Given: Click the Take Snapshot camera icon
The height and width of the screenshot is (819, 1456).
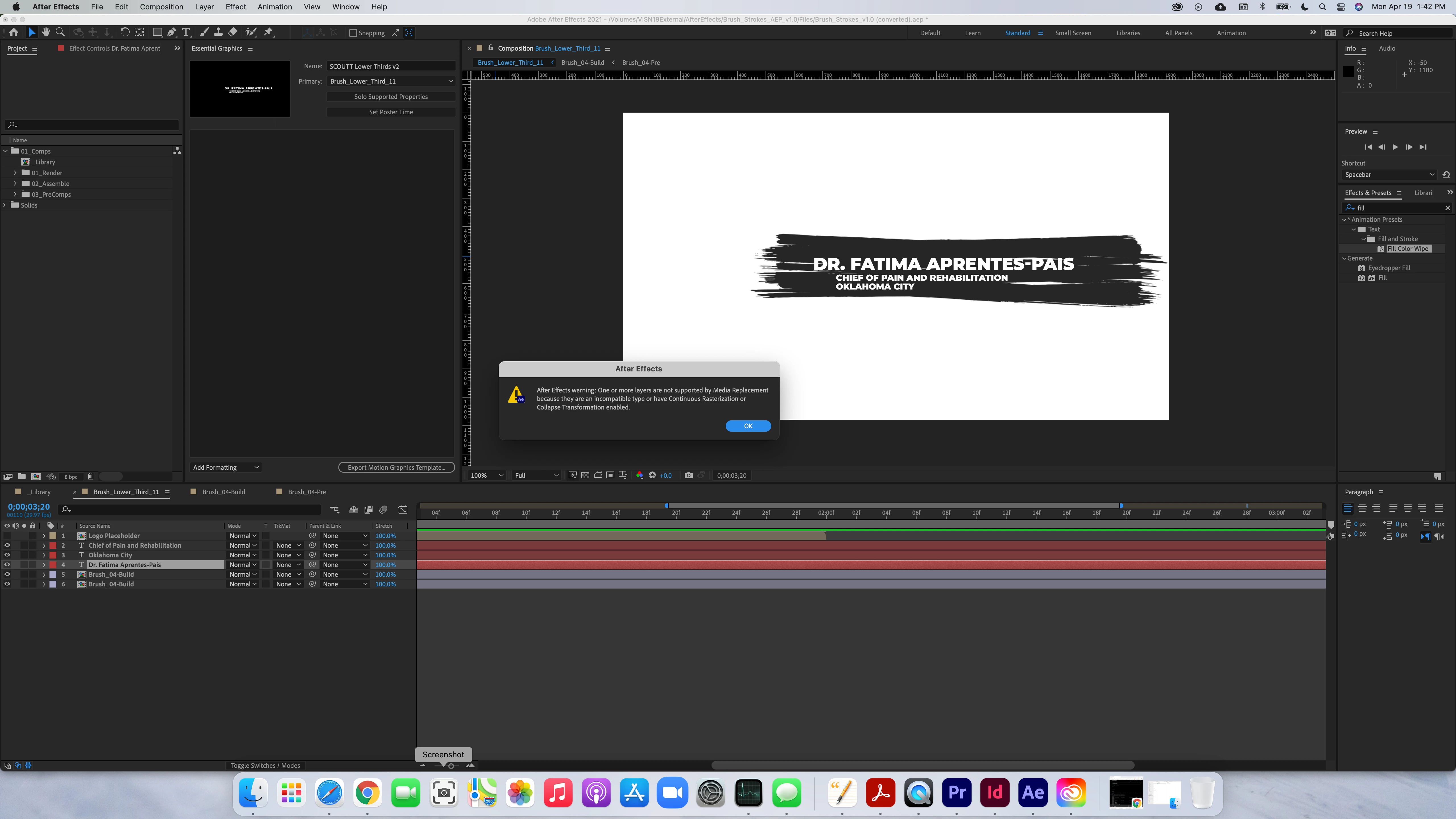Looking at the screenshot, I should (x=688, y=475).
